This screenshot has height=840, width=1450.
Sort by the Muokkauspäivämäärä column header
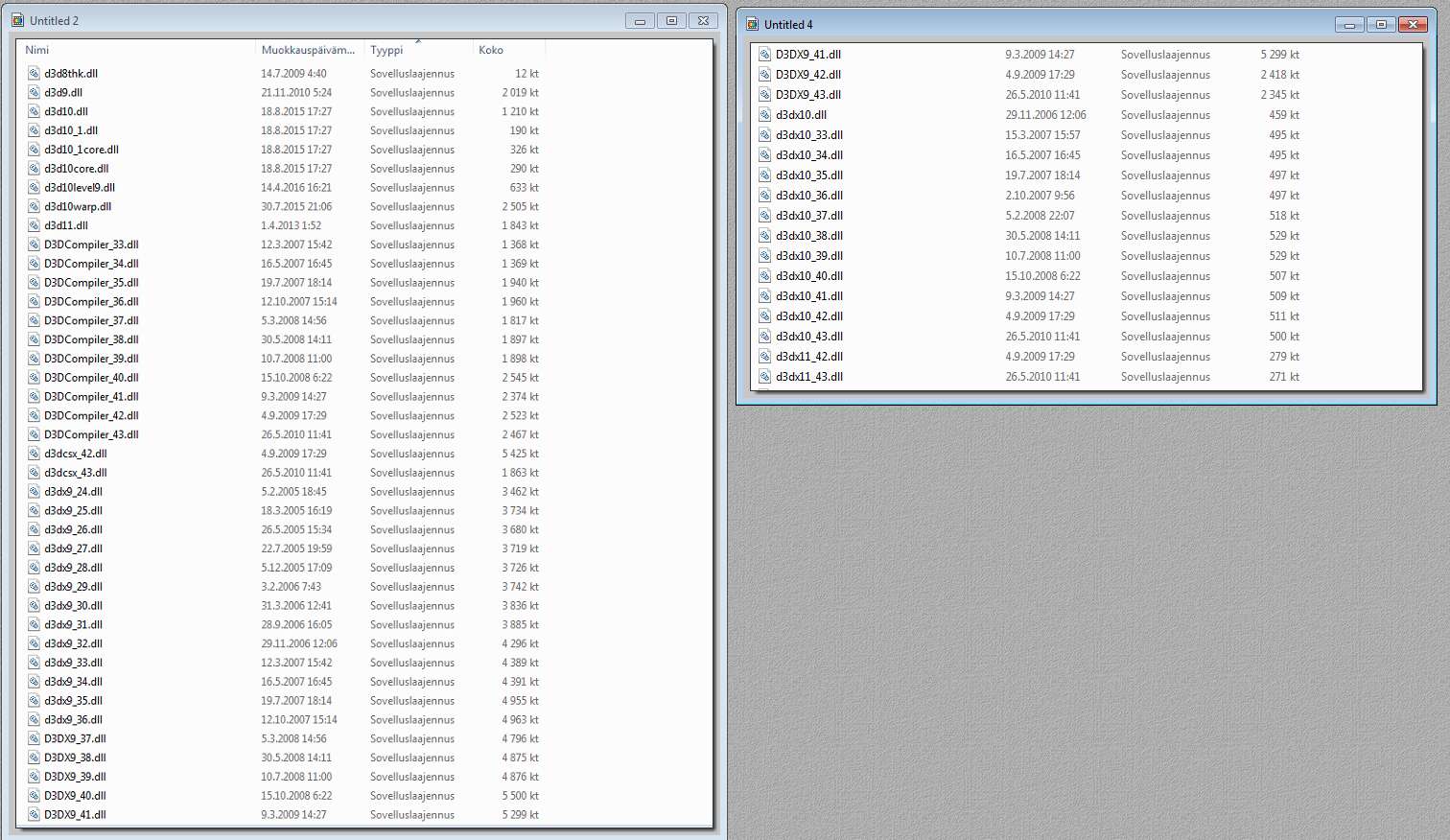coord(308,50)
